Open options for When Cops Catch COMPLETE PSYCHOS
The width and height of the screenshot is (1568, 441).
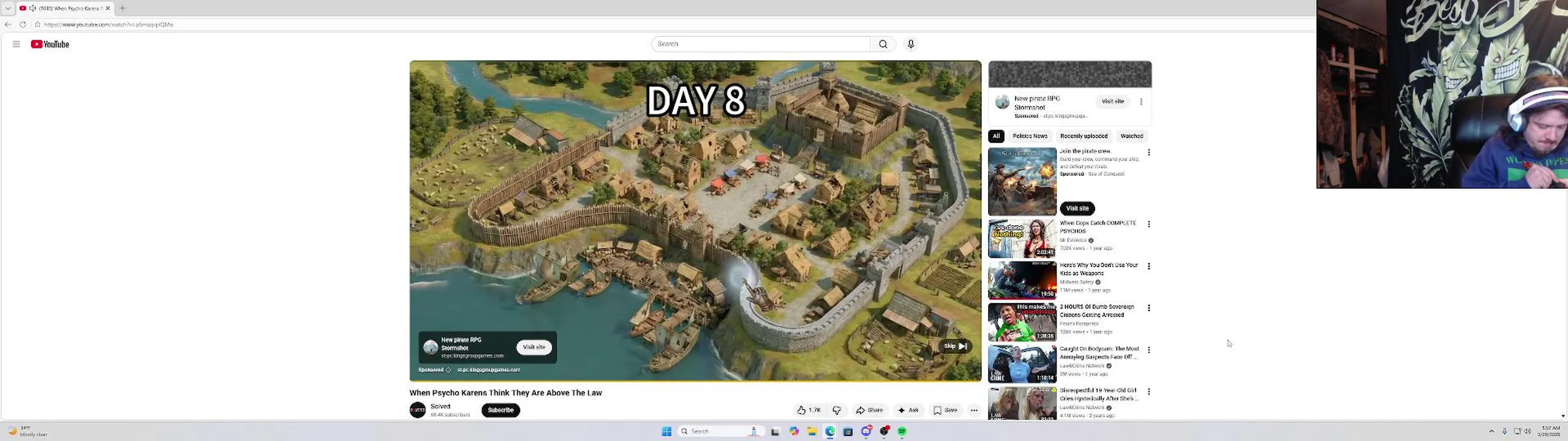click(x=1149, y=224)
